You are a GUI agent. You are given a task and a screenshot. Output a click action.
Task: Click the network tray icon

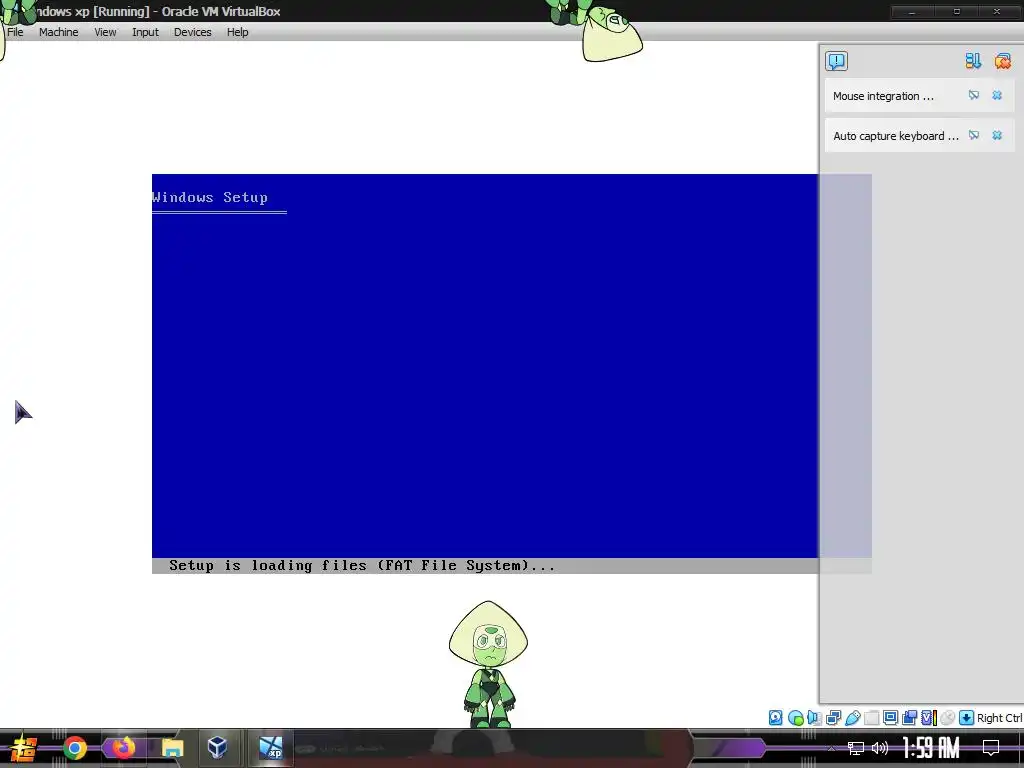[856, 748]
